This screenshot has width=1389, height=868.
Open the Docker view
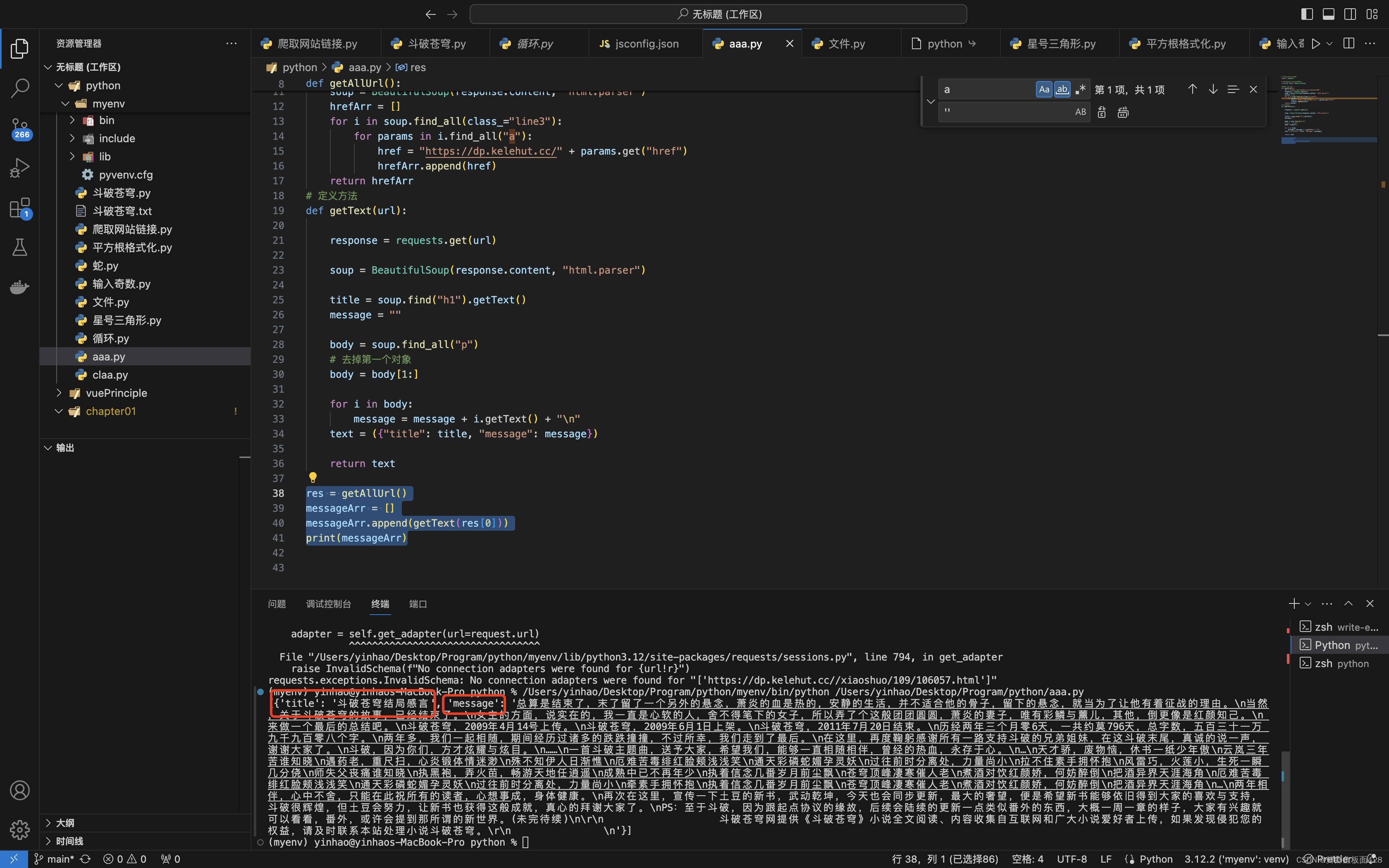[x=19, y=286]
